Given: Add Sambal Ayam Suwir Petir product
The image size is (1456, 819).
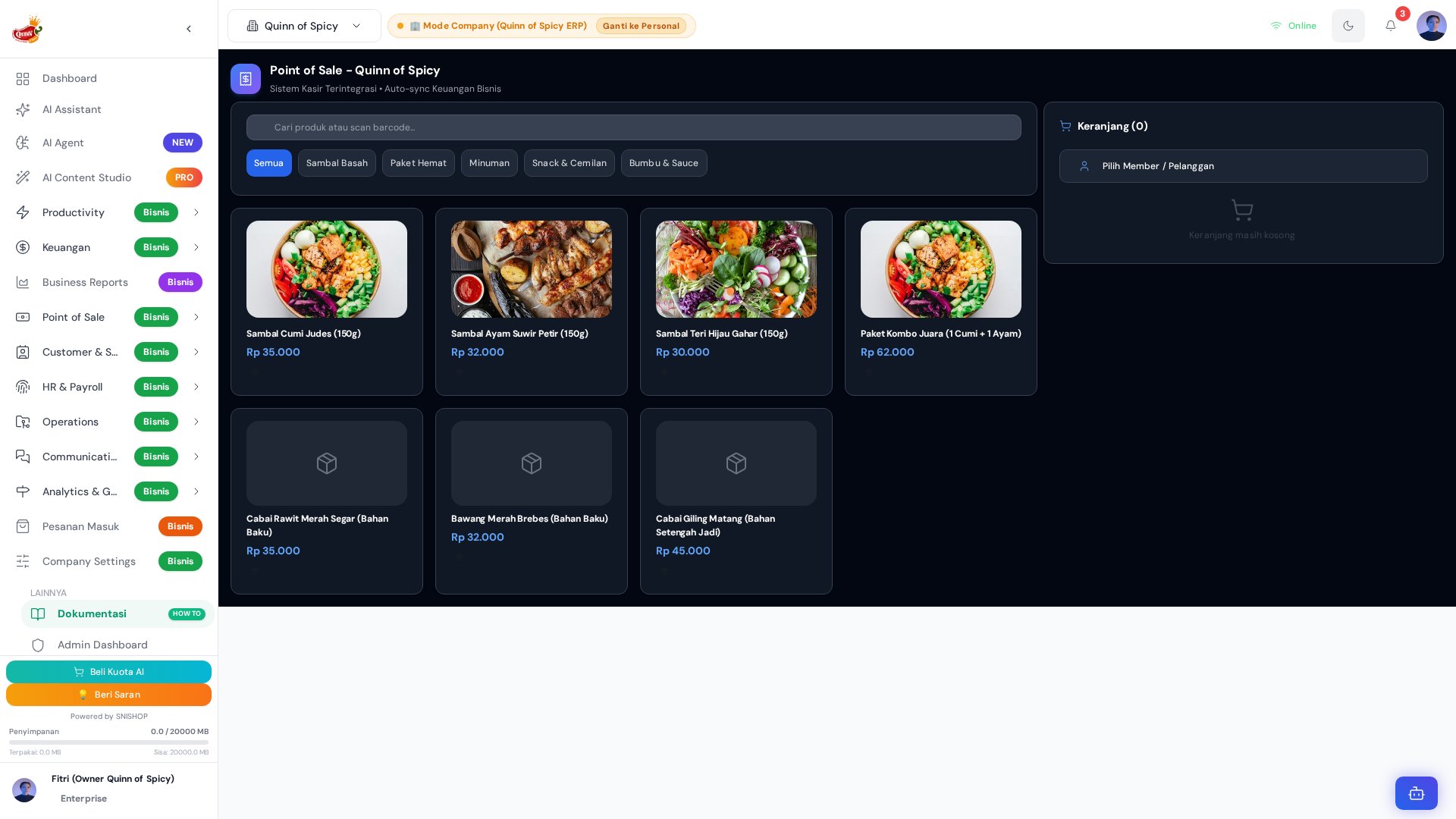Looking at the screenshot, I should [x=532, y=302].
